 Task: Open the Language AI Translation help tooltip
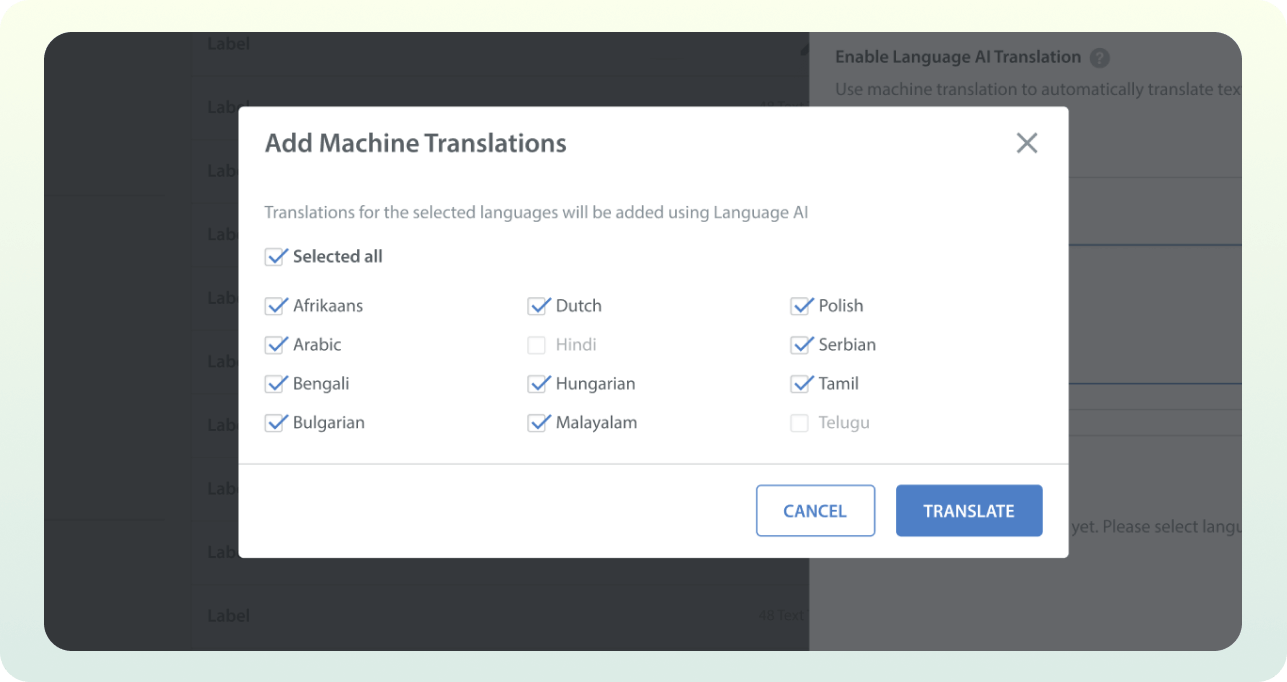click(1099, 57)
